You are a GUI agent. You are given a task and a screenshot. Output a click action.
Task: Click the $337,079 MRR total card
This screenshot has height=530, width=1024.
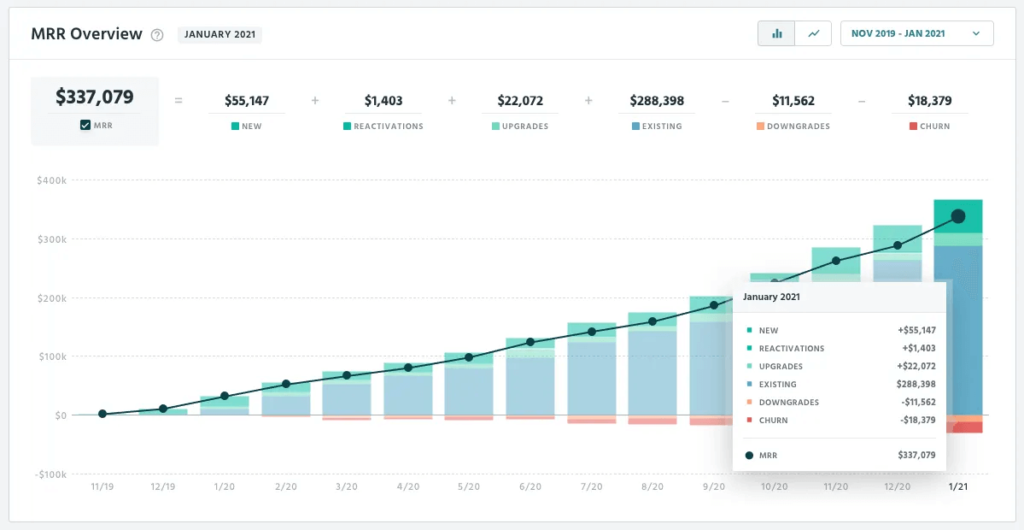pos(94,110)
